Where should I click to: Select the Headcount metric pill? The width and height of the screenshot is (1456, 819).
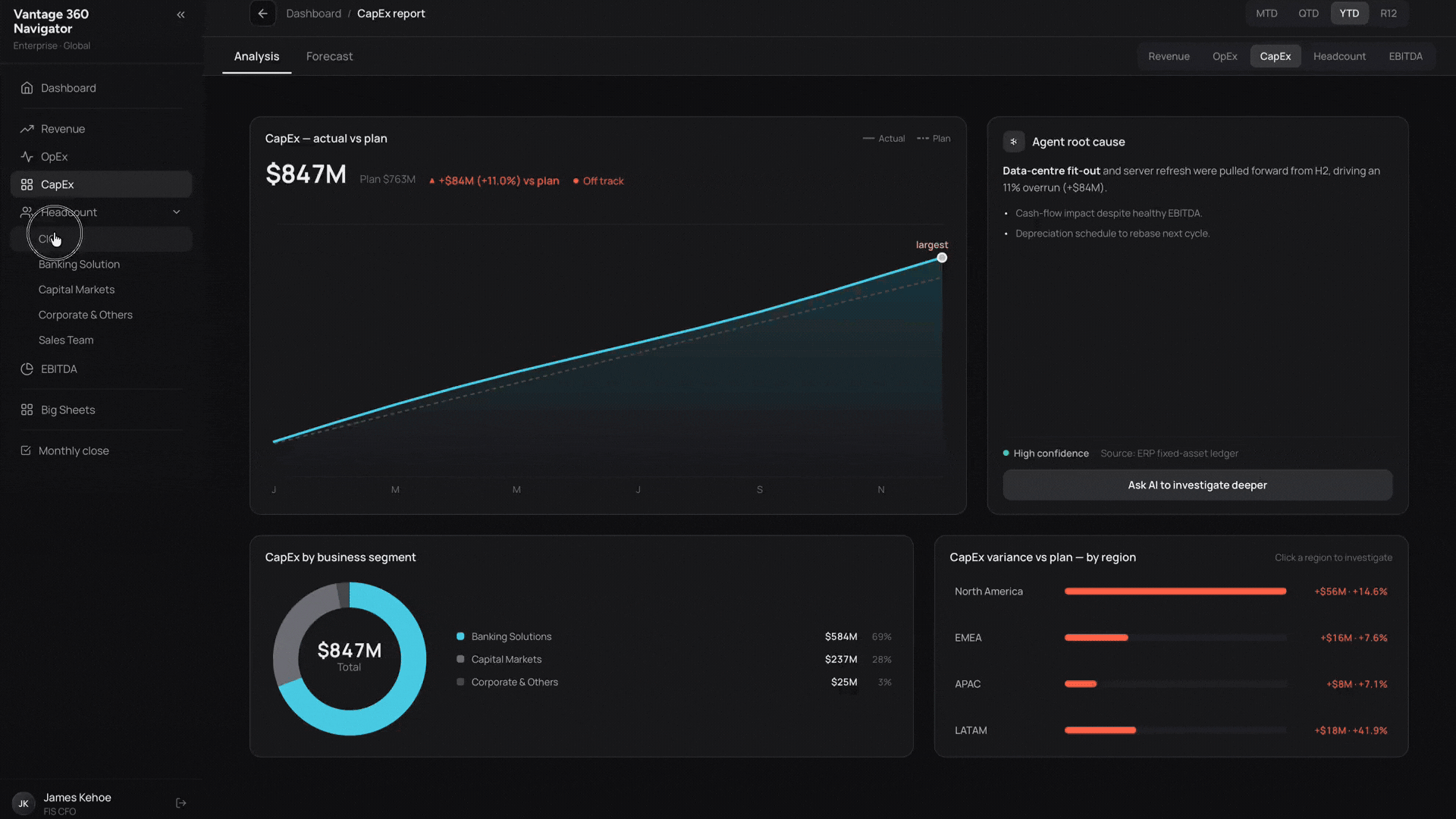click(x=1339, y=56)
